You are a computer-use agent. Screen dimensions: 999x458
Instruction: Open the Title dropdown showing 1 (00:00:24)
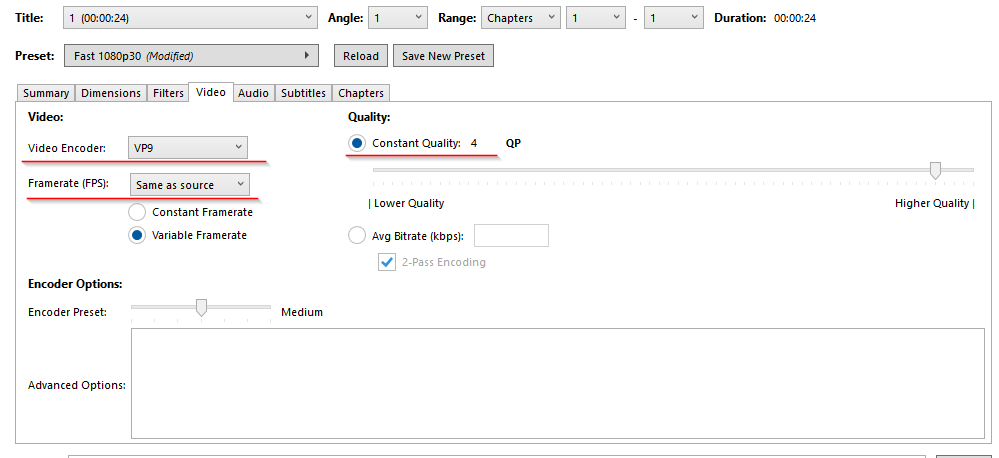[x=190, y=18]
